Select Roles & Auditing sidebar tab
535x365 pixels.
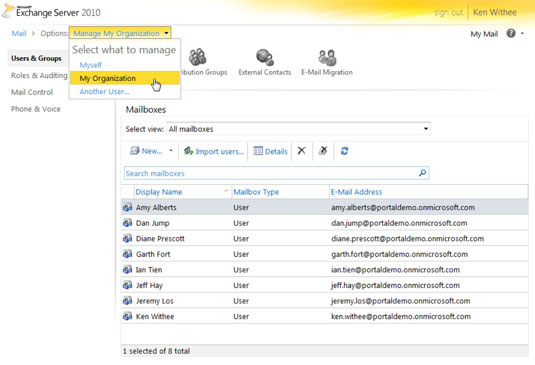(x=39, y=75)
